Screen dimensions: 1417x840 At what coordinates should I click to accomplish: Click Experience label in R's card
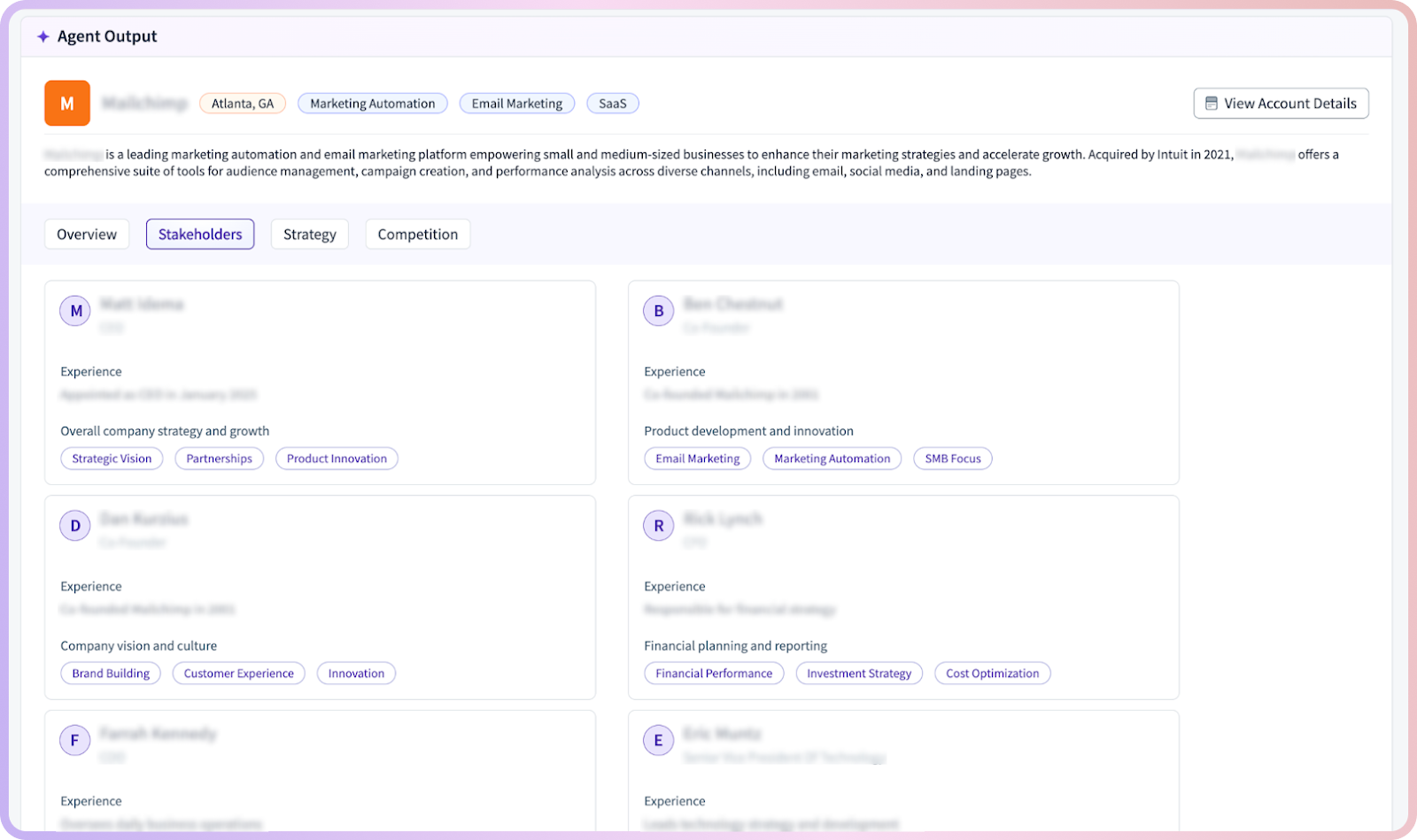pos(675,587)
